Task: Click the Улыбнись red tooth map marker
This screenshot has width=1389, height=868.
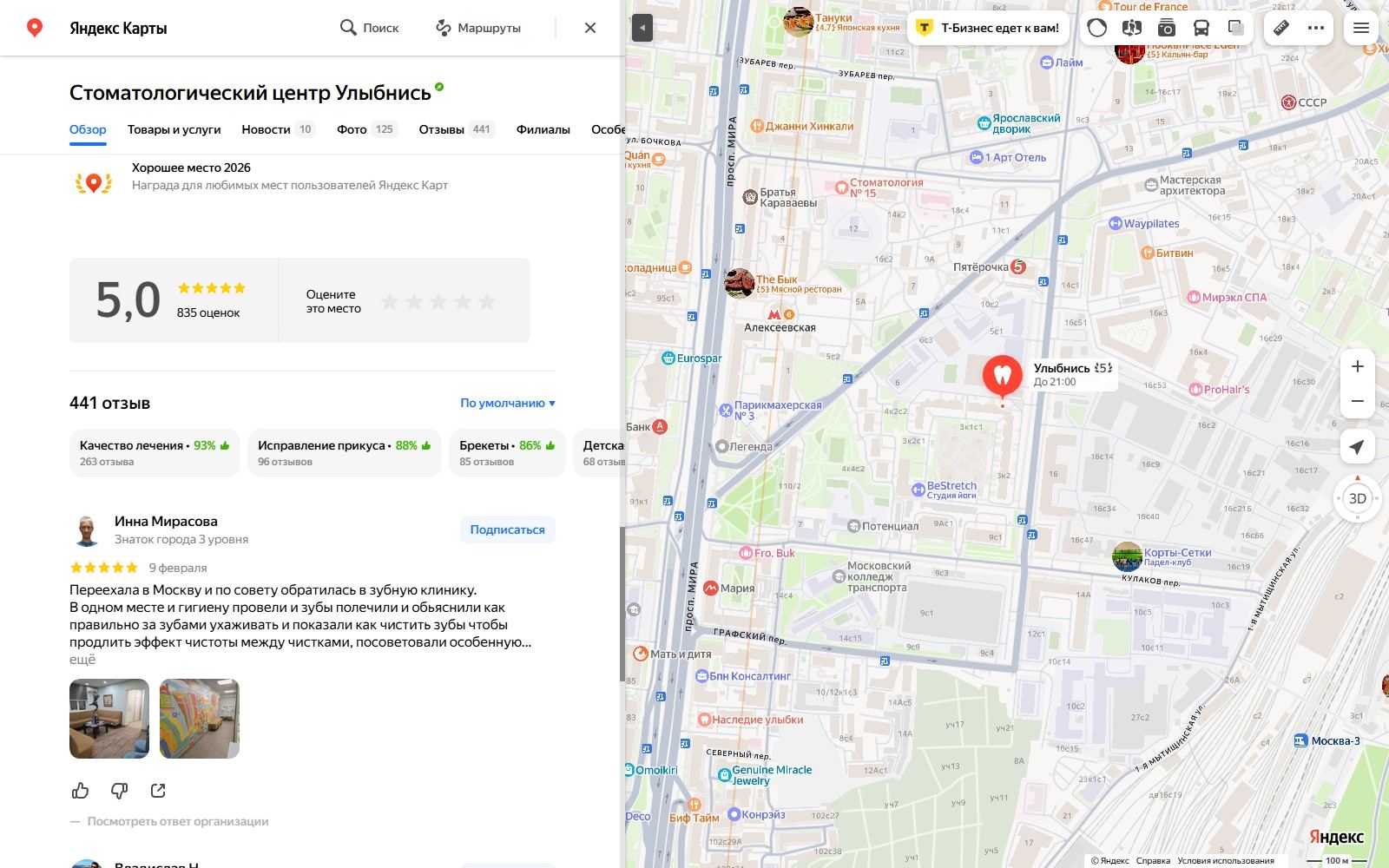Action: click(x=1003, y=378)
